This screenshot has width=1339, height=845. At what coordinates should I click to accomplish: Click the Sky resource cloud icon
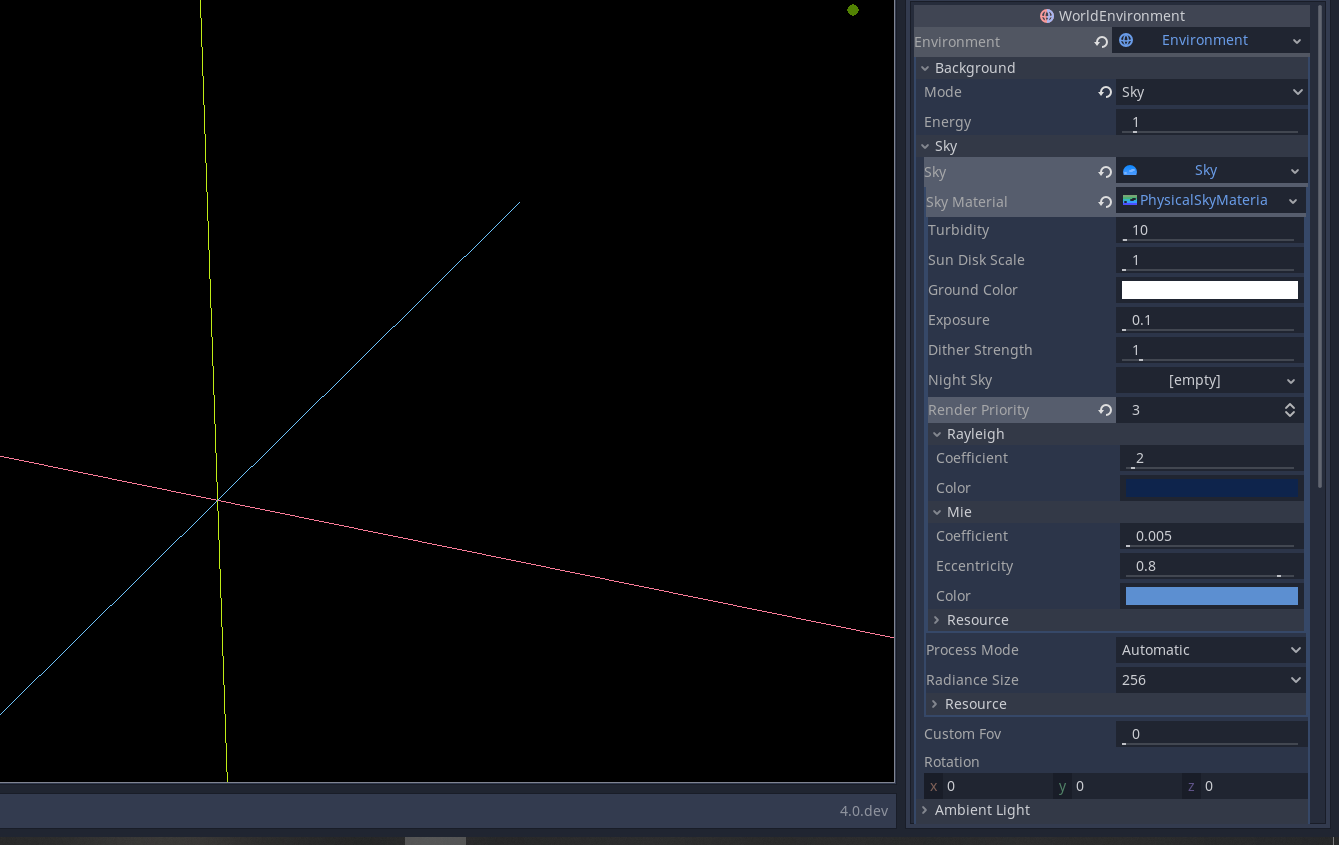point(1130,170)
